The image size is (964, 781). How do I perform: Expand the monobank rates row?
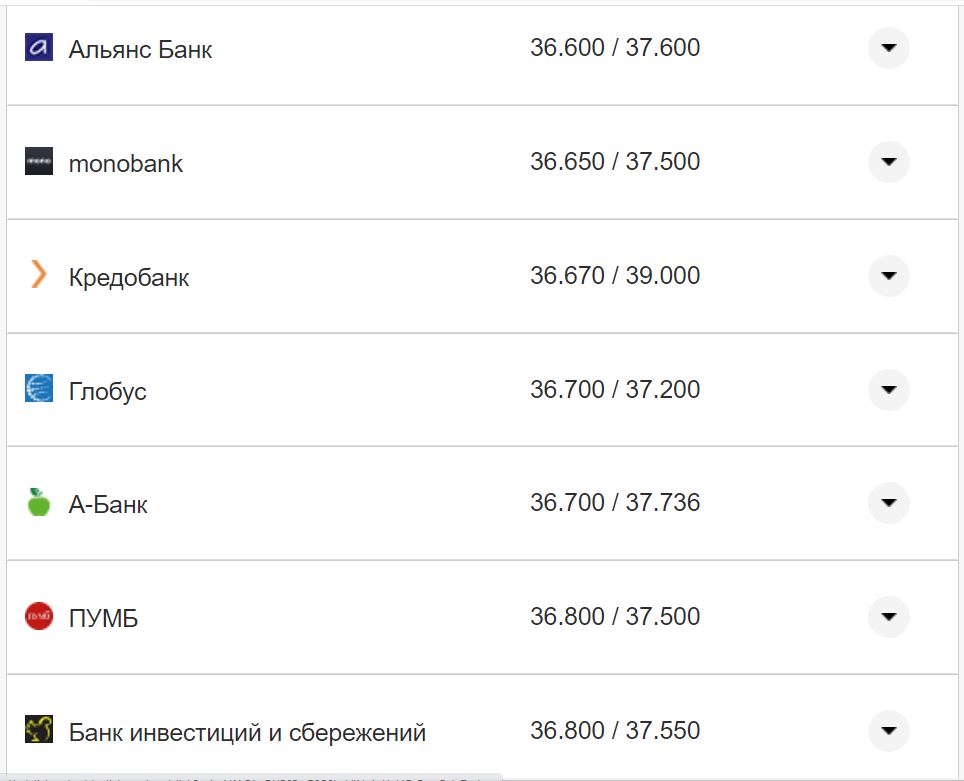(x=888, y=162)
